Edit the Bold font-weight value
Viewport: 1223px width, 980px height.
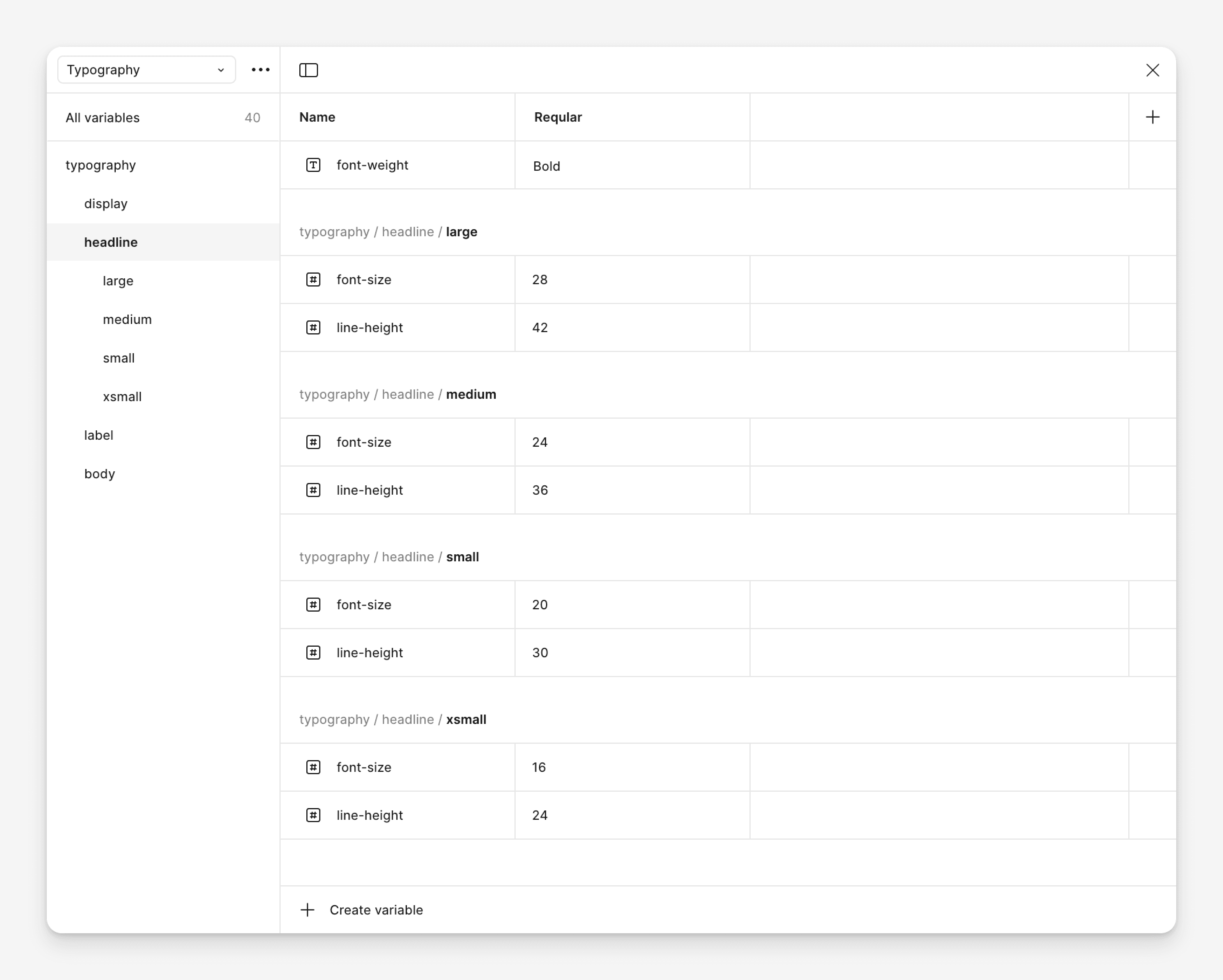633,166
